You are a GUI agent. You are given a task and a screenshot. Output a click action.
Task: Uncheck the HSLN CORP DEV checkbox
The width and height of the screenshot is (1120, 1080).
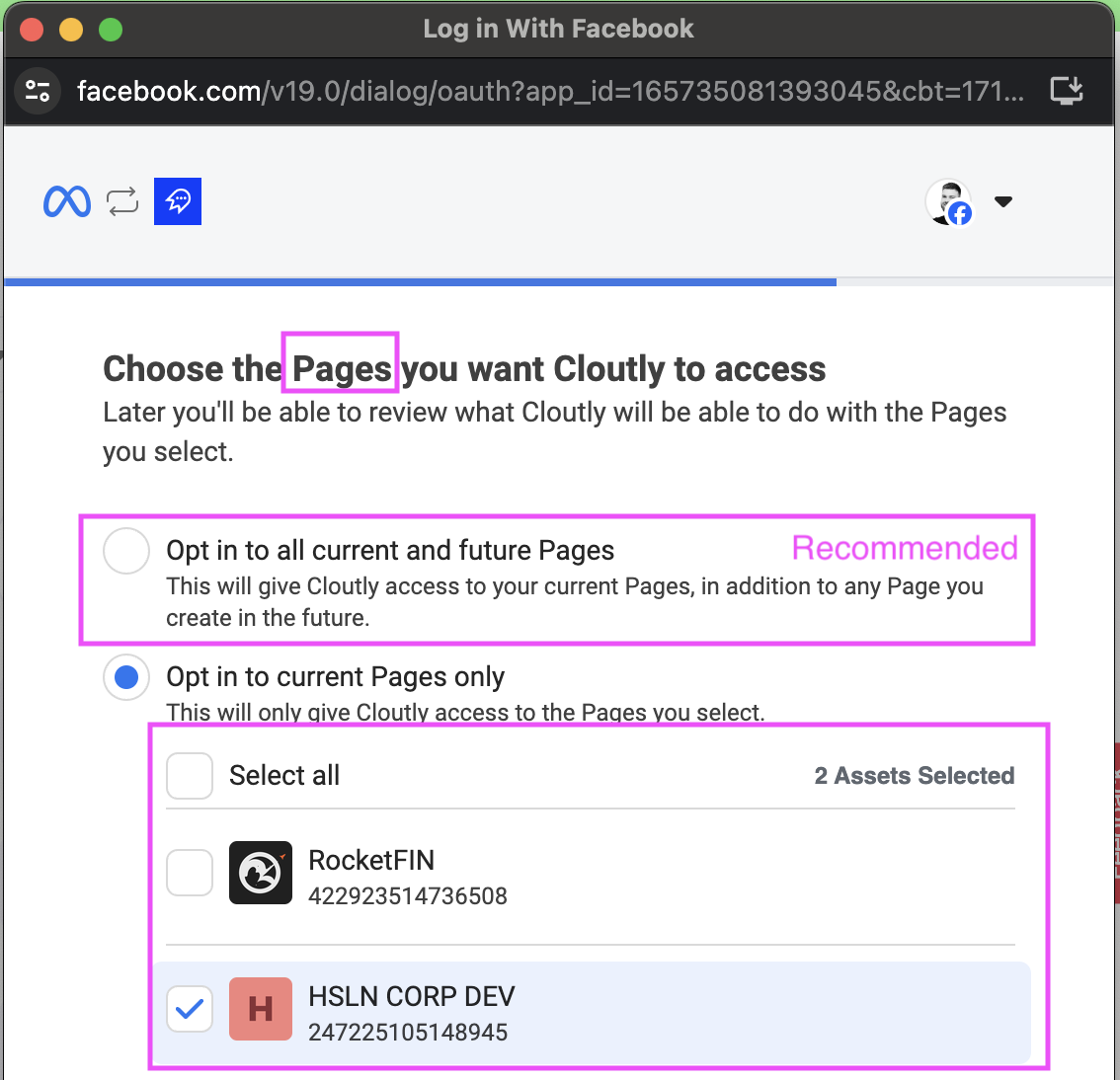tap(190, 1009)
